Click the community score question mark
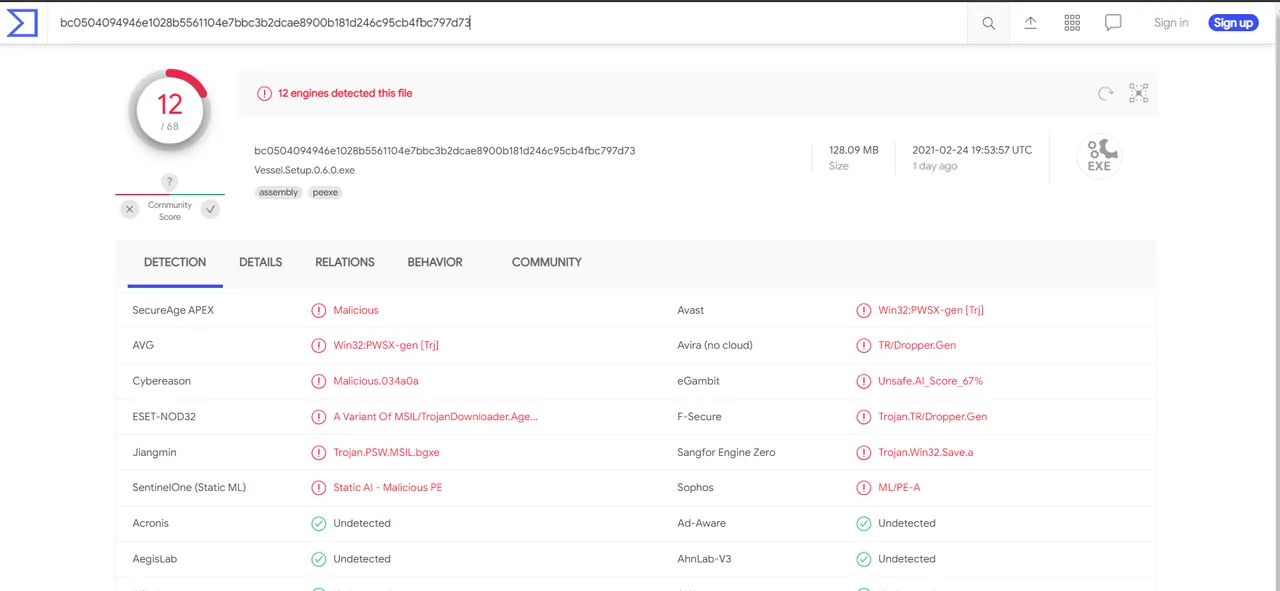 (170, 182)
